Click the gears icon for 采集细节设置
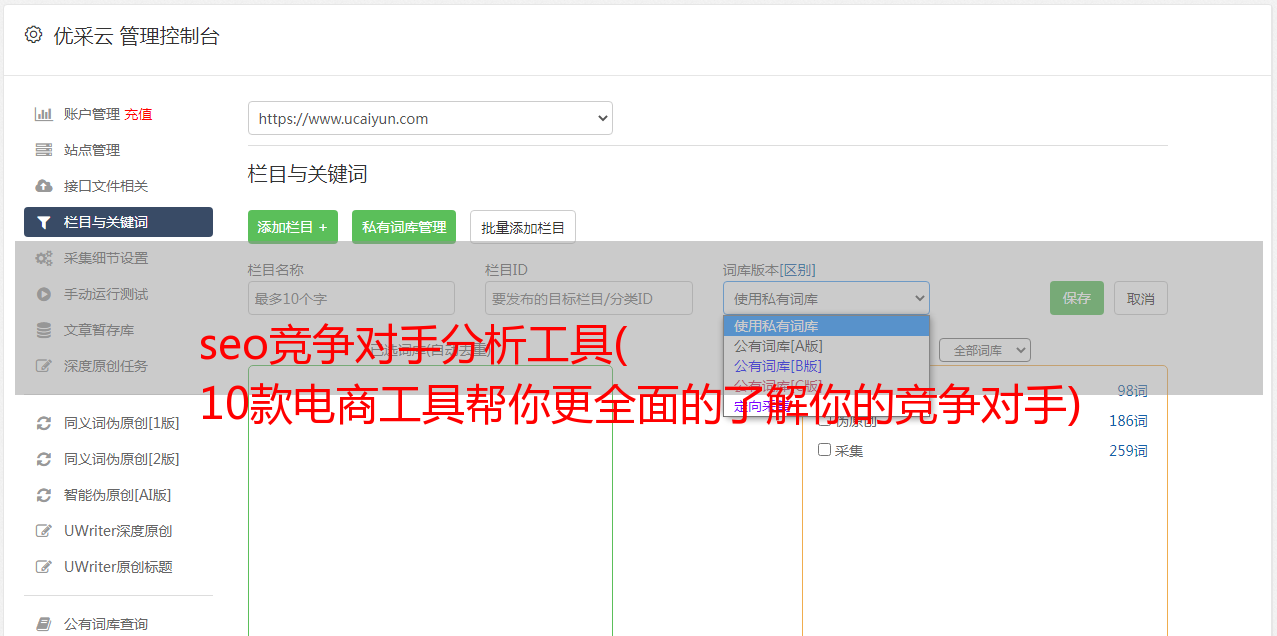 pyautogui.click(x=43, y=258)
